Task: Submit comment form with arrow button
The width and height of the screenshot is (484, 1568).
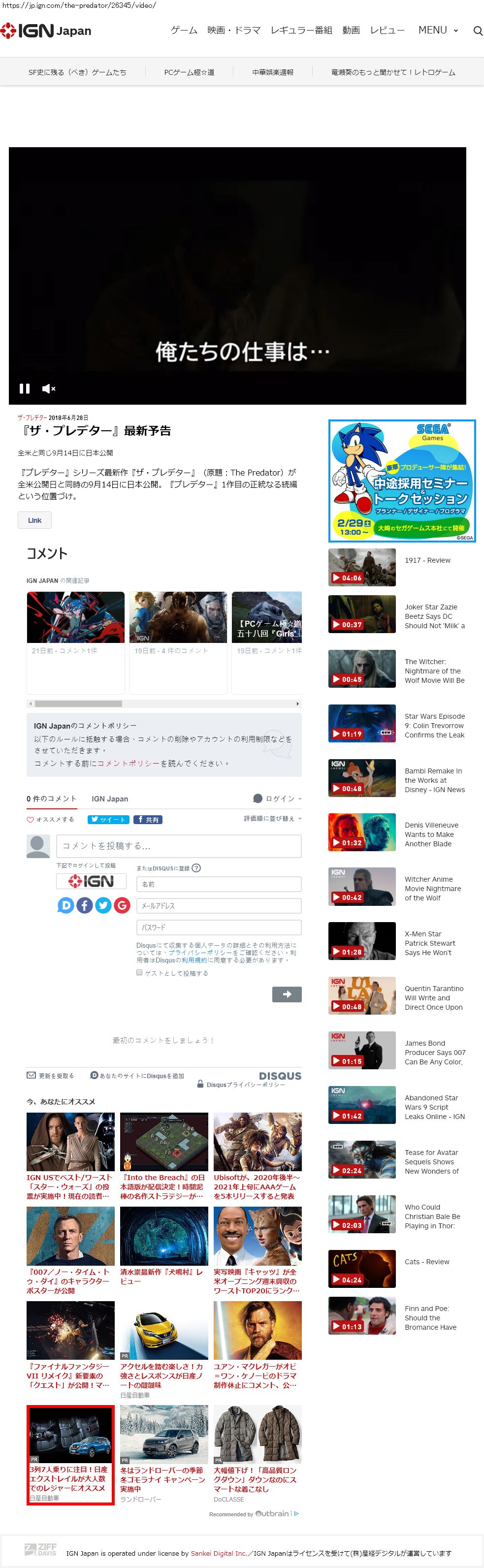Action: coord(287,994)
